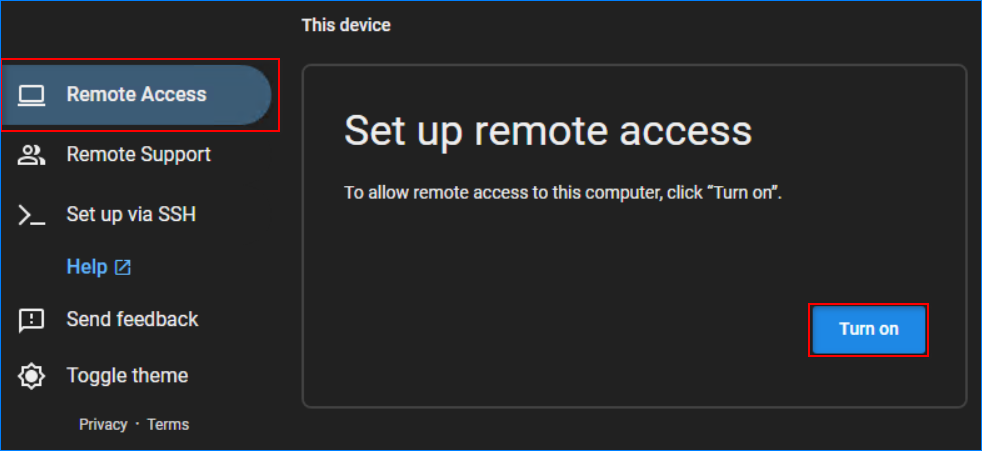This screenshot has width=982, height=451.
Task: Open the Terms link
Action: click(x=168, y=425)
